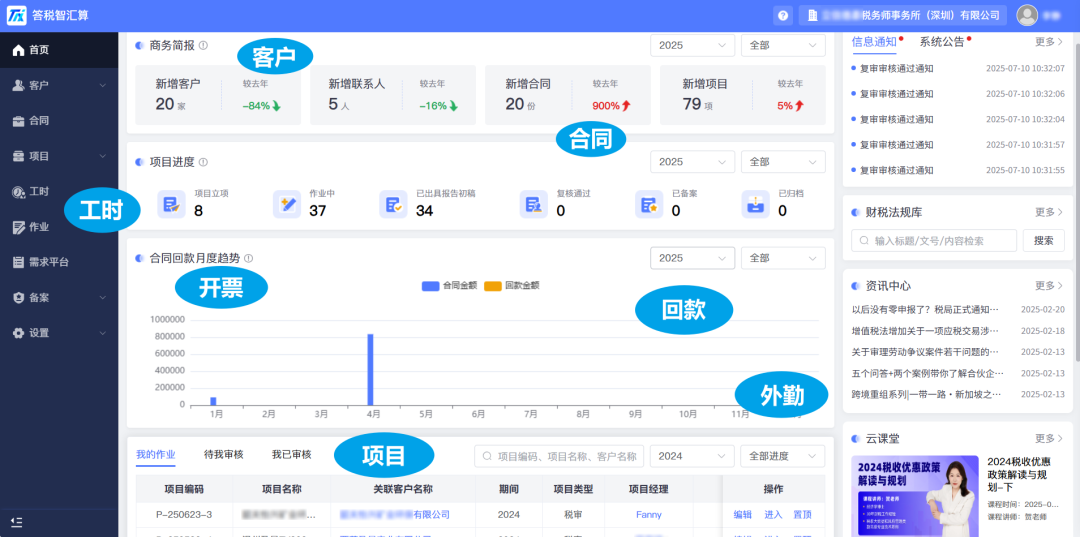Screen dimensions: 1080x537
Task: Click the 关联客户名称 link ending 有限公司
Action: point(395,514)
